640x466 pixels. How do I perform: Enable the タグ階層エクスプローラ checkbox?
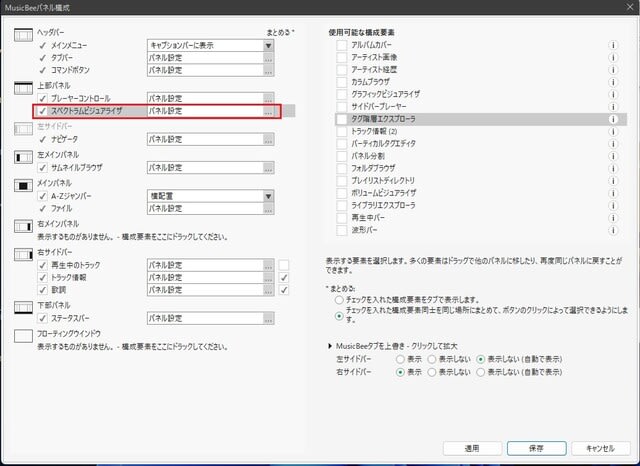point(342,119)
